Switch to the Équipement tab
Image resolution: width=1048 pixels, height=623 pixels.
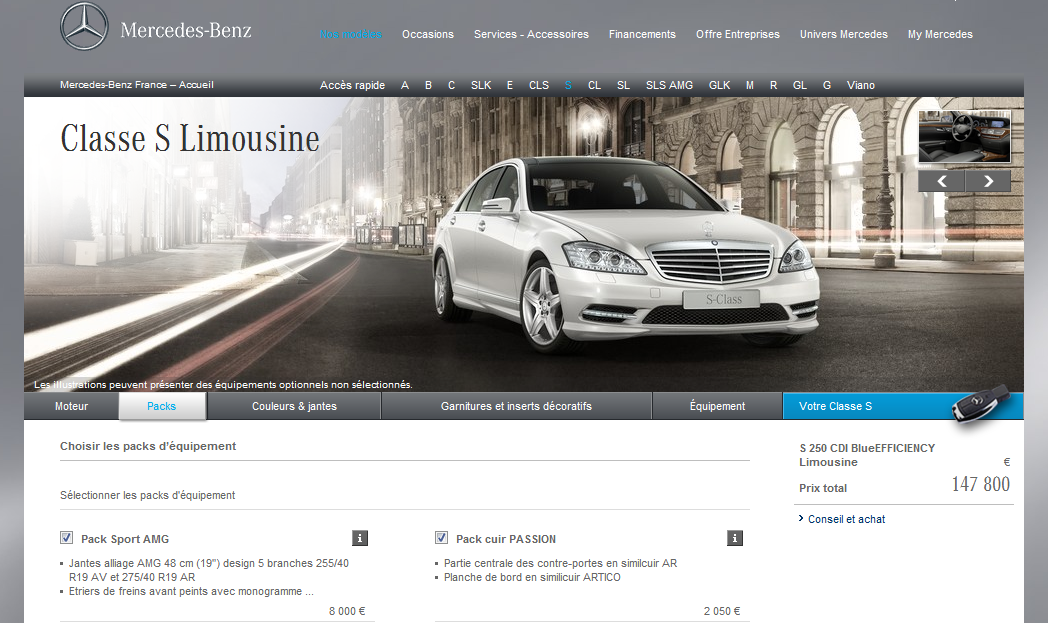(717, 406)
